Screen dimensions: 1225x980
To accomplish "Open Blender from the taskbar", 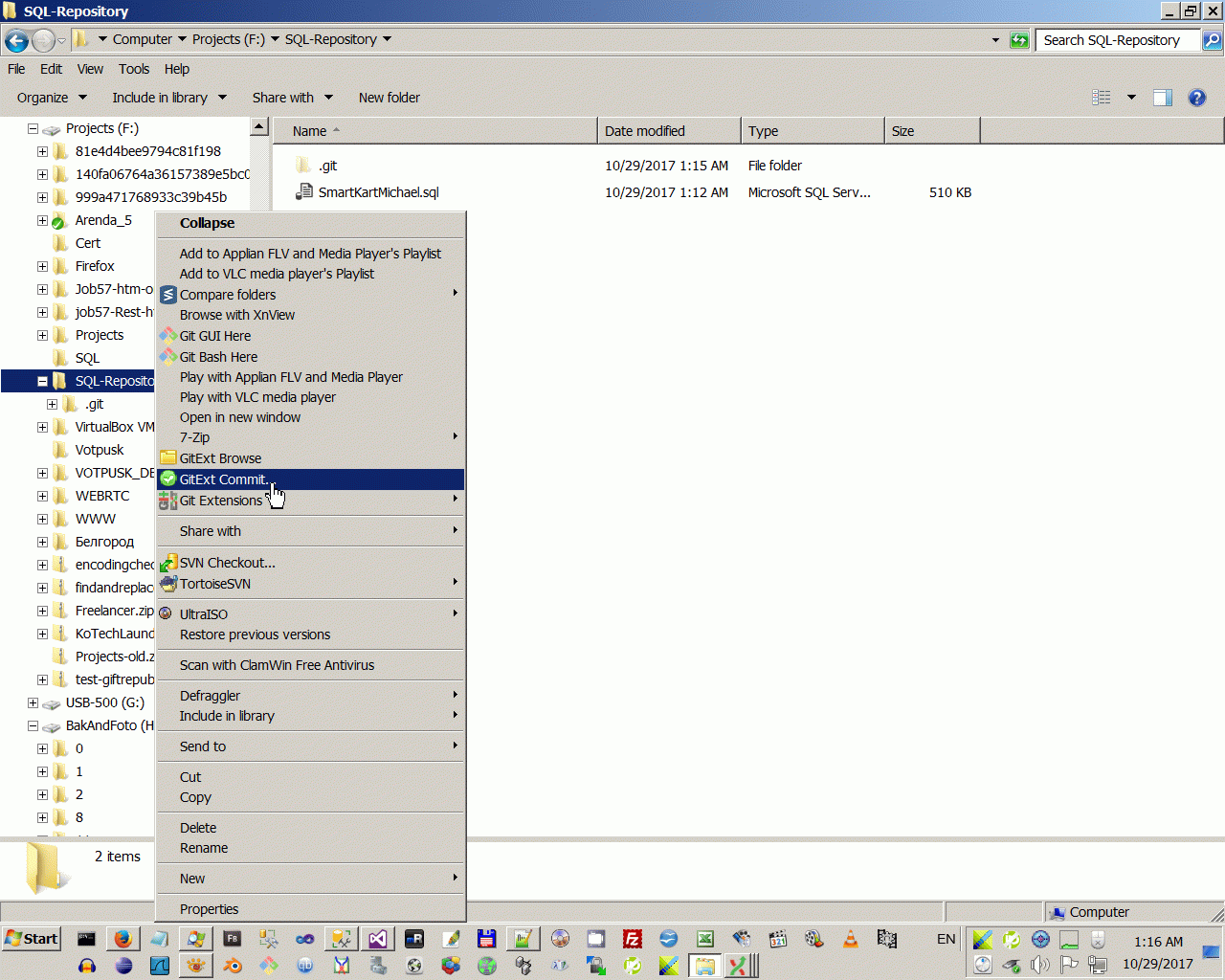I will click(x=233, y=966).
